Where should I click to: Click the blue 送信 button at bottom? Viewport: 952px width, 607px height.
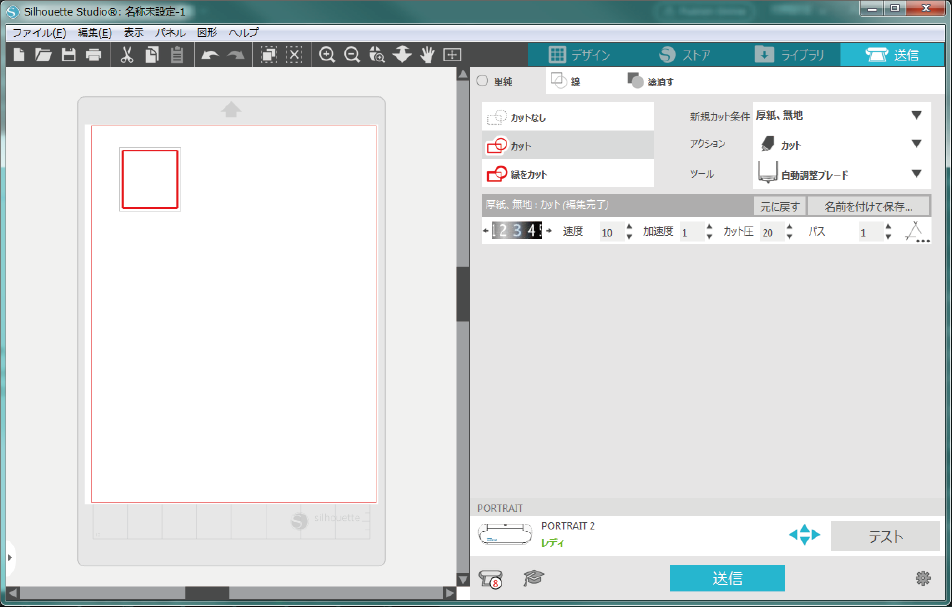(727, 578)
